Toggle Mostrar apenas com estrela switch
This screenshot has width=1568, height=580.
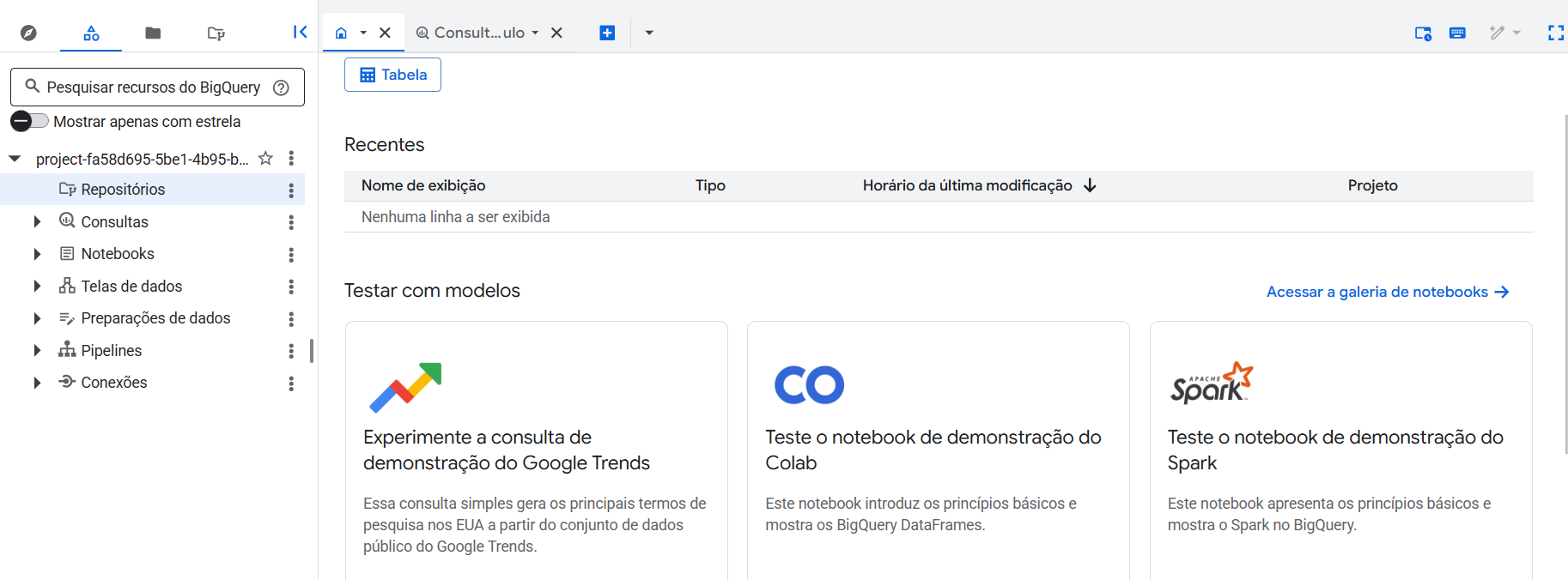(30, 121)
